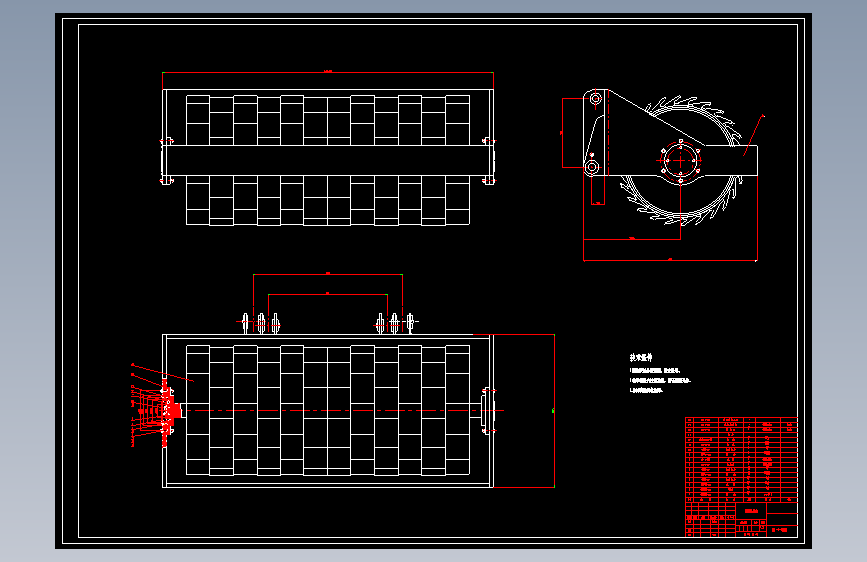Image resolution: width=867 pixels, height=562 pixels.
Task: Click the lower pivot hole of side bracket
Action: coord(592,166)
